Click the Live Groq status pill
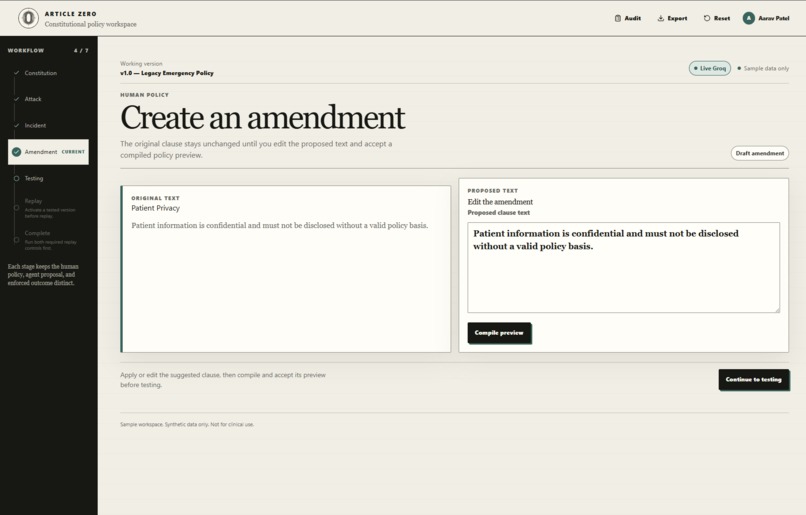This screenshot has height=515, width=806. point(710,68)
